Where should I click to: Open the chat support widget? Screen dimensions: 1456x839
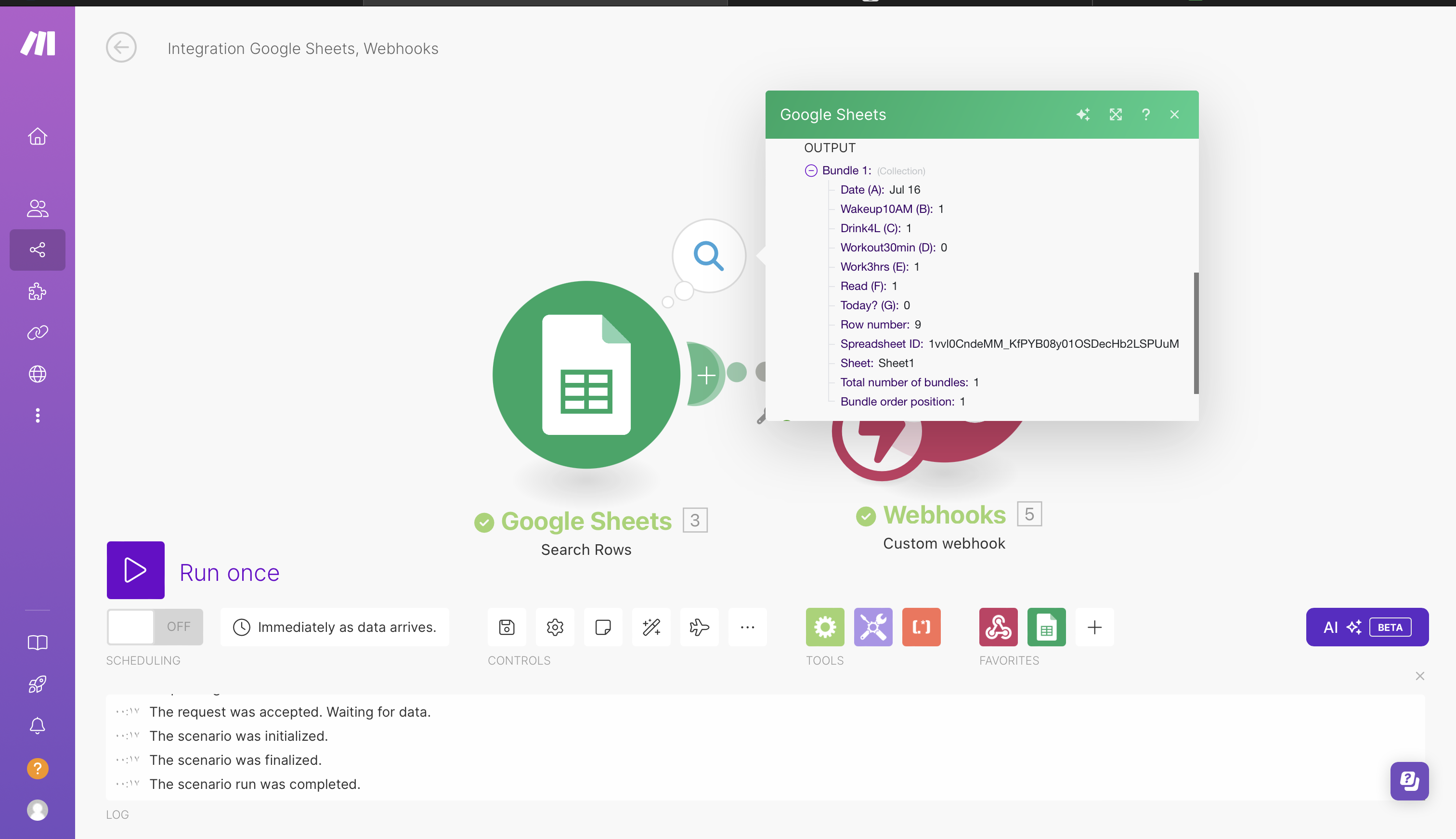[x=1409, y=781]
